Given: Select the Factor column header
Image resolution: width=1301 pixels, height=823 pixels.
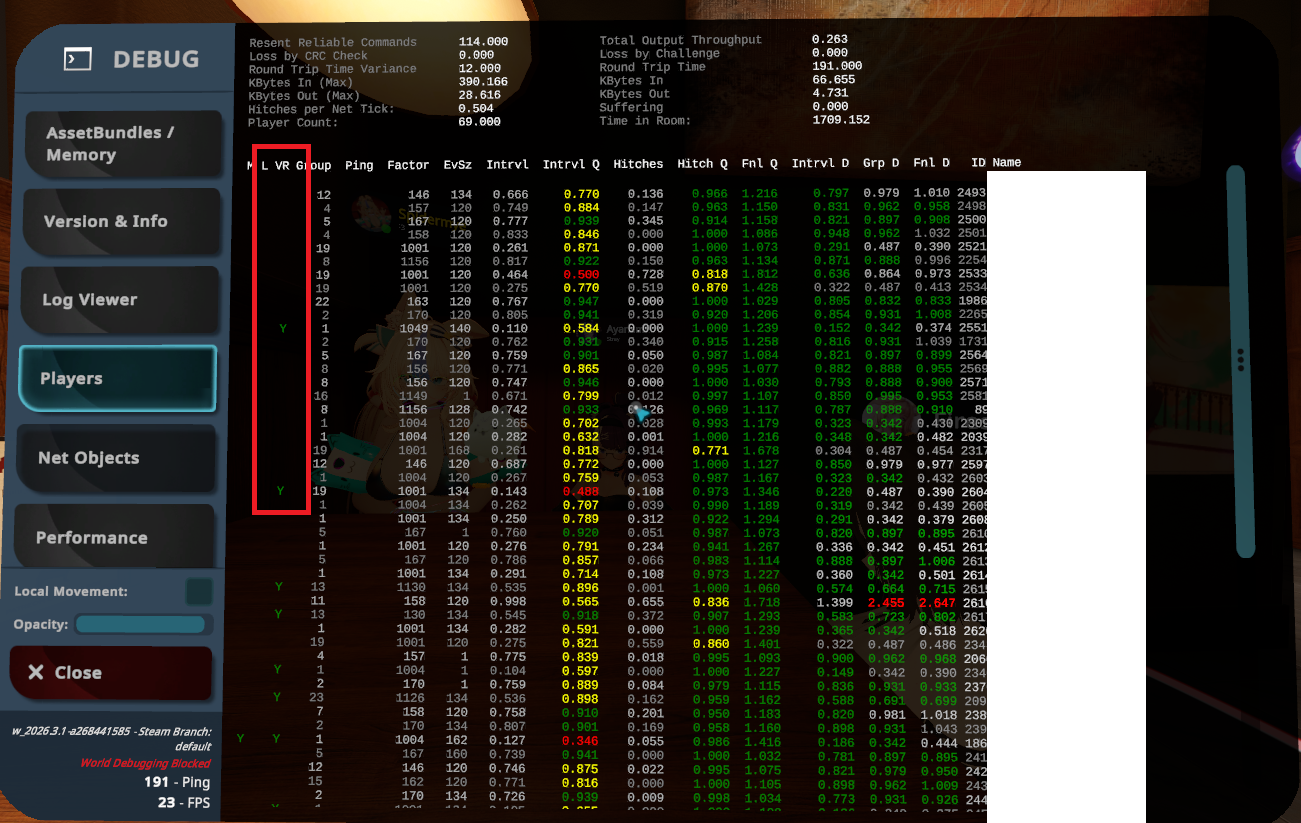Looking at the screenshot, I should [408, 164].
